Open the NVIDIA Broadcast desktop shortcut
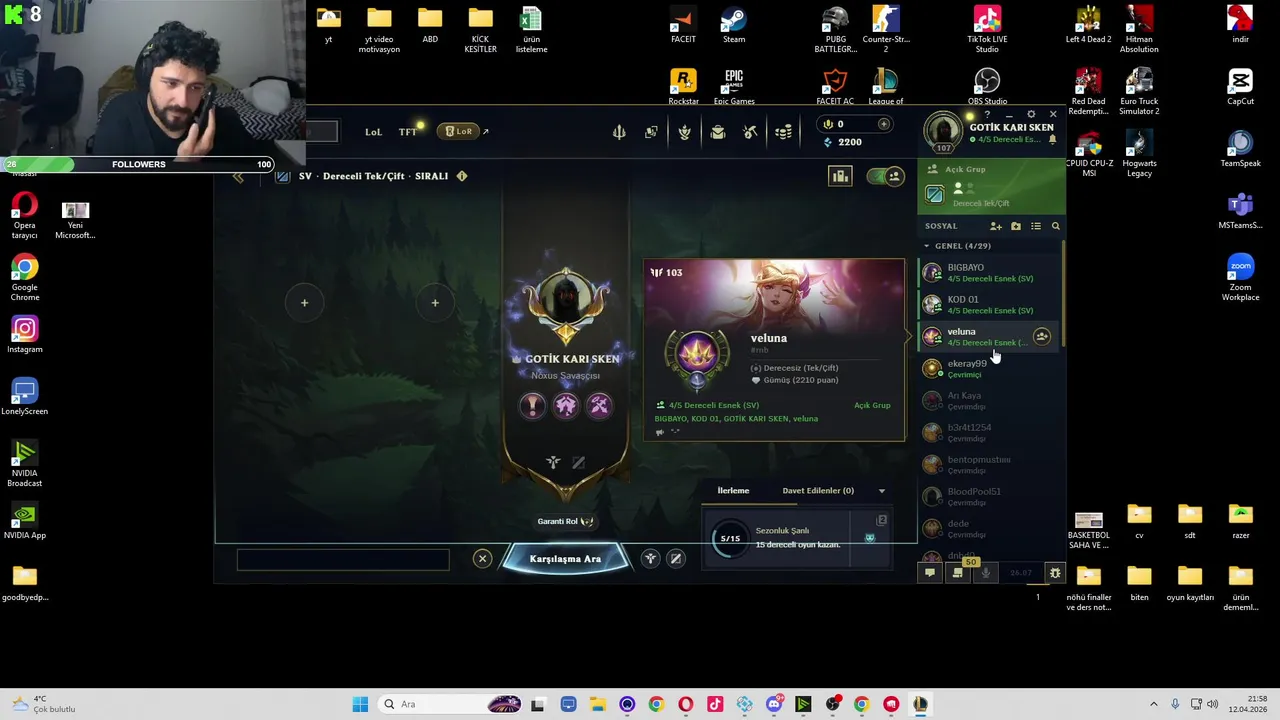Screen dimensions: 1280x720 point(25,463)
